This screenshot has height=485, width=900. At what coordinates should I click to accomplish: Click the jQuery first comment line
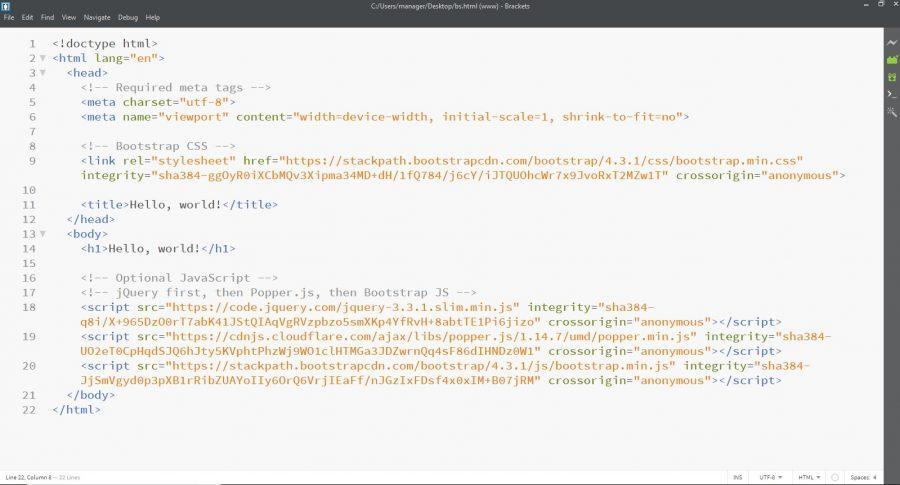(x=278, y=293)
